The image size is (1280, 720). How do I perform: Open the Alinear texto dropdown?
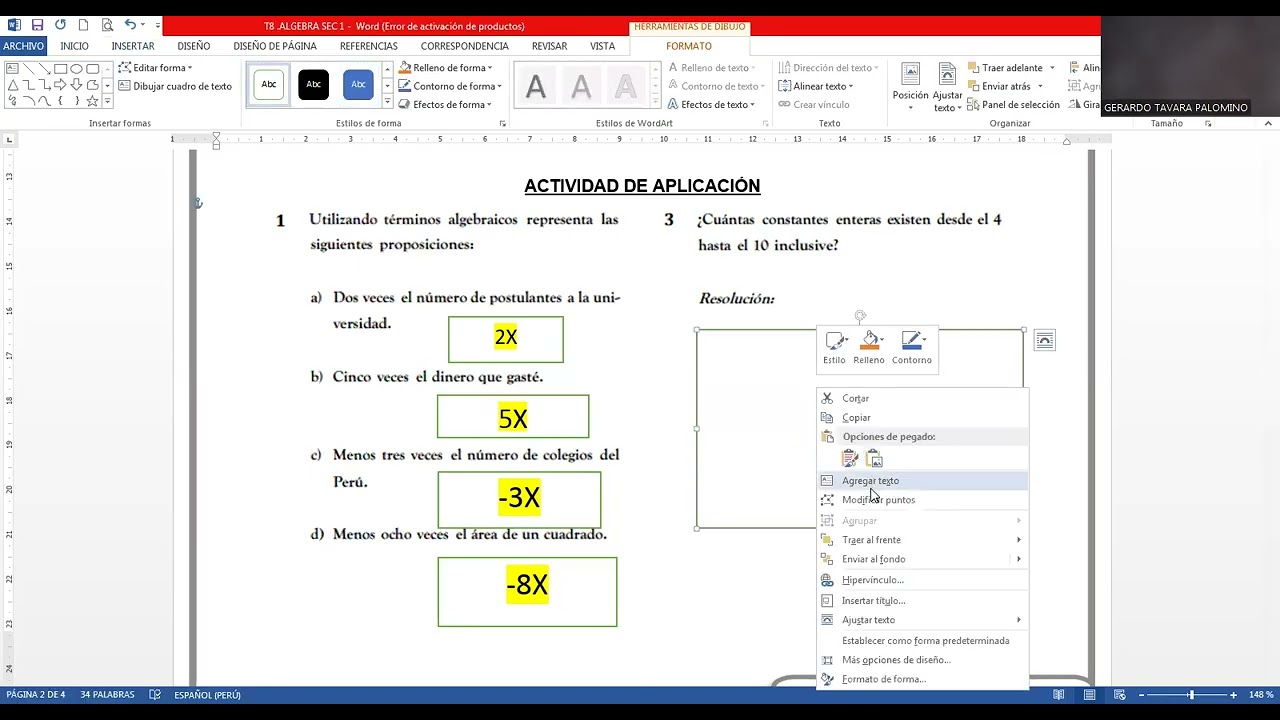click(816, 86)
